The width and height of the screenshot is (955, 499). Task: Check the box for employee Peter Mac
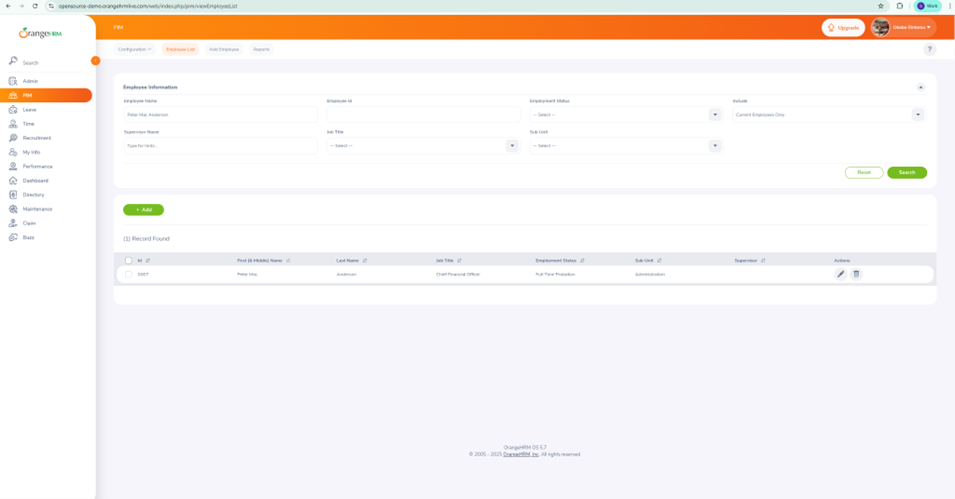point(128,274)
